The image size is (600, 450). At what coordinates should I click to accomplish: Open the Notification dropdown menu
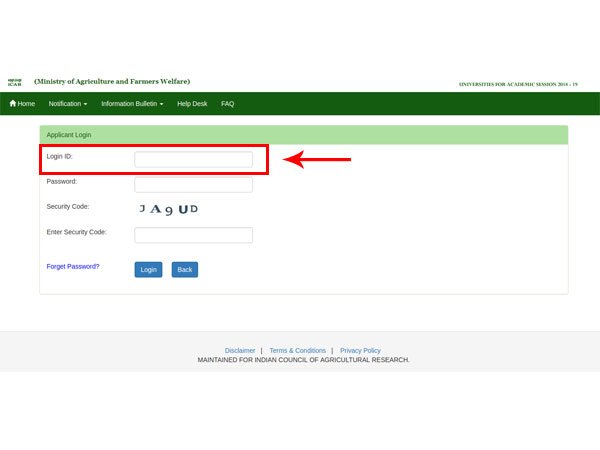tap(68, 104)
